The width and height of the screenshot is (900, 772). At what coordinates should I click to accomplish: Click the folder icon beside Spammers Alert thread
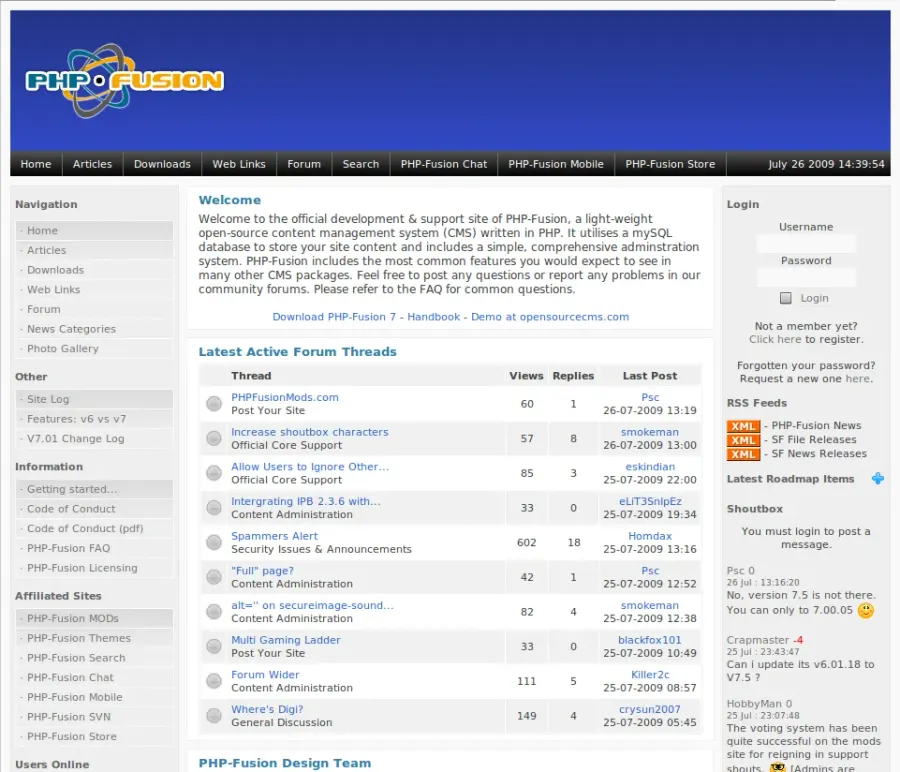click(x=214, y=542)
